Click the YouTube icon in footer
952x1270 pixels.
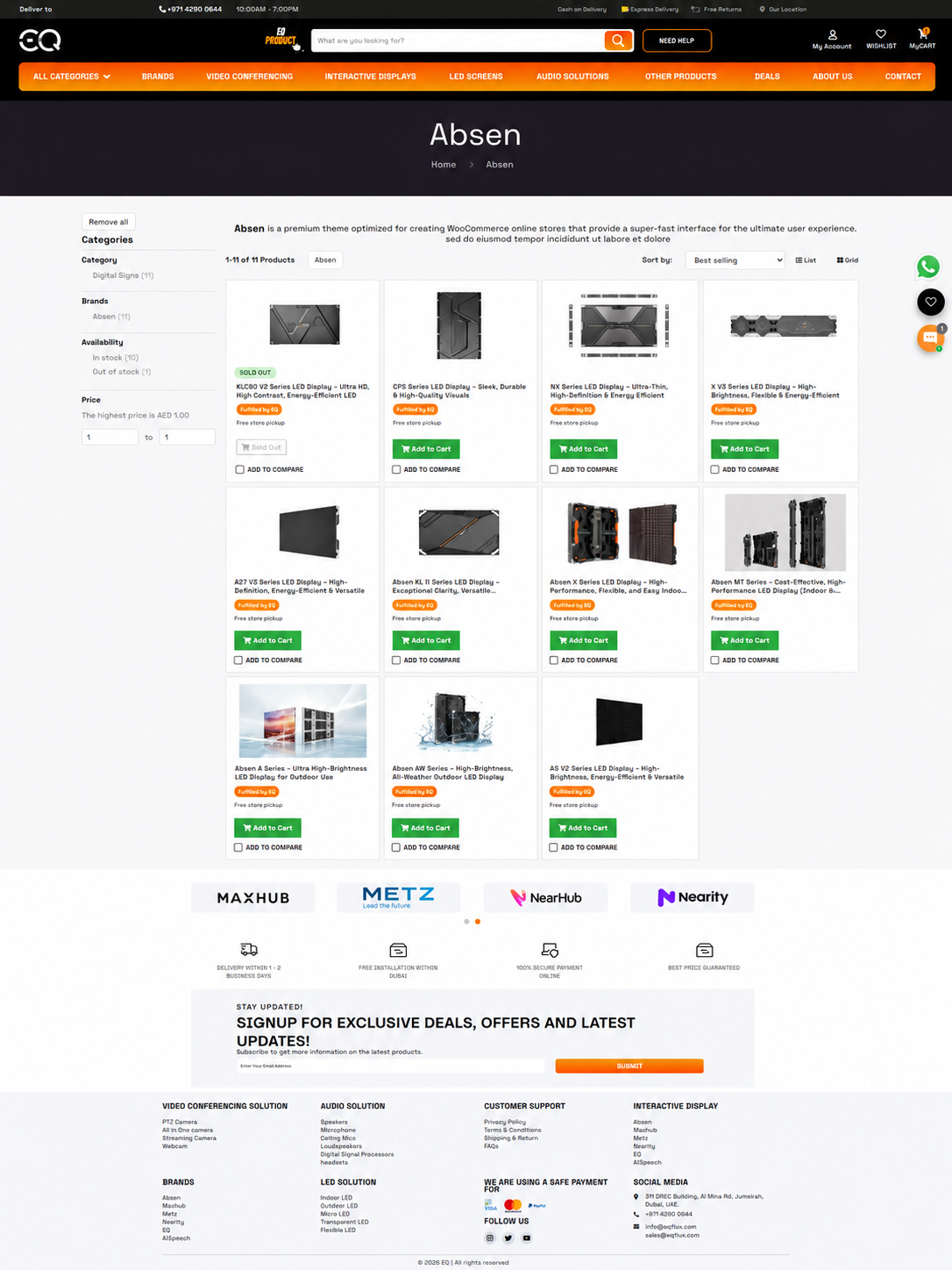(527, 1238)
